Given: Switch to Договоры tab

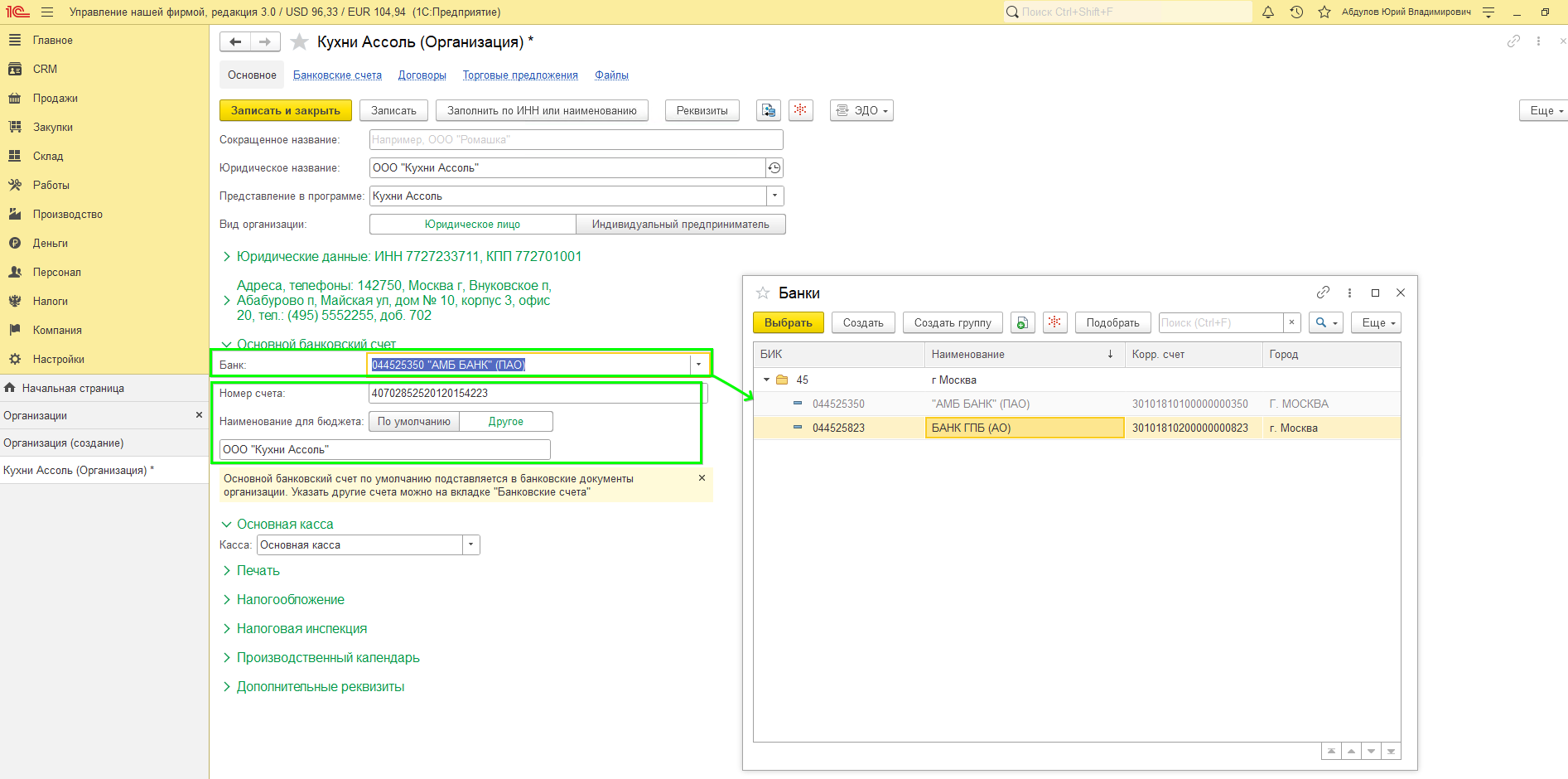Looking at the screenshot, I should (422, 75).
